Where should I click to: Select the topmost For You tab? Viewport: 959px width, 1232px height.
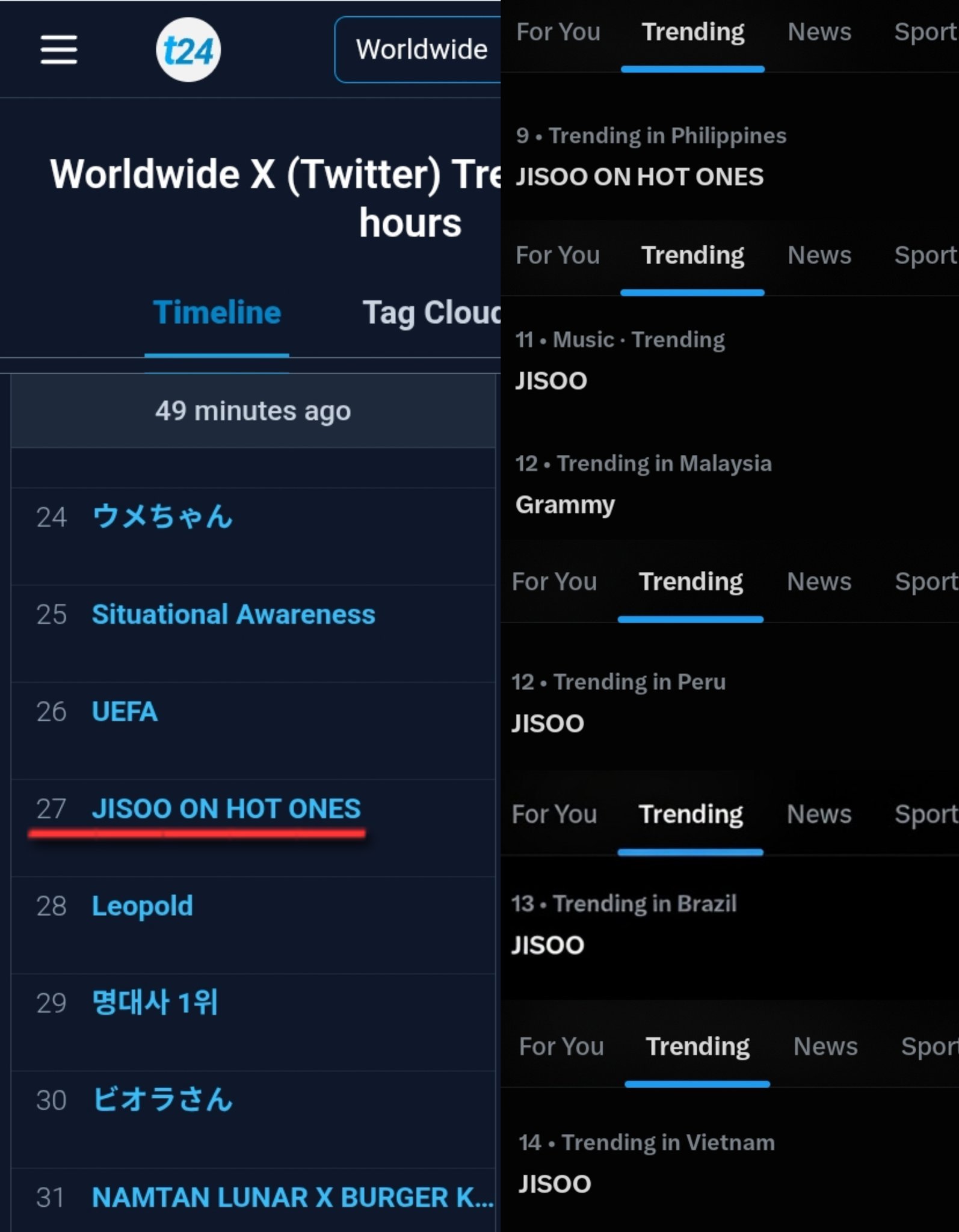coord(558,32)
